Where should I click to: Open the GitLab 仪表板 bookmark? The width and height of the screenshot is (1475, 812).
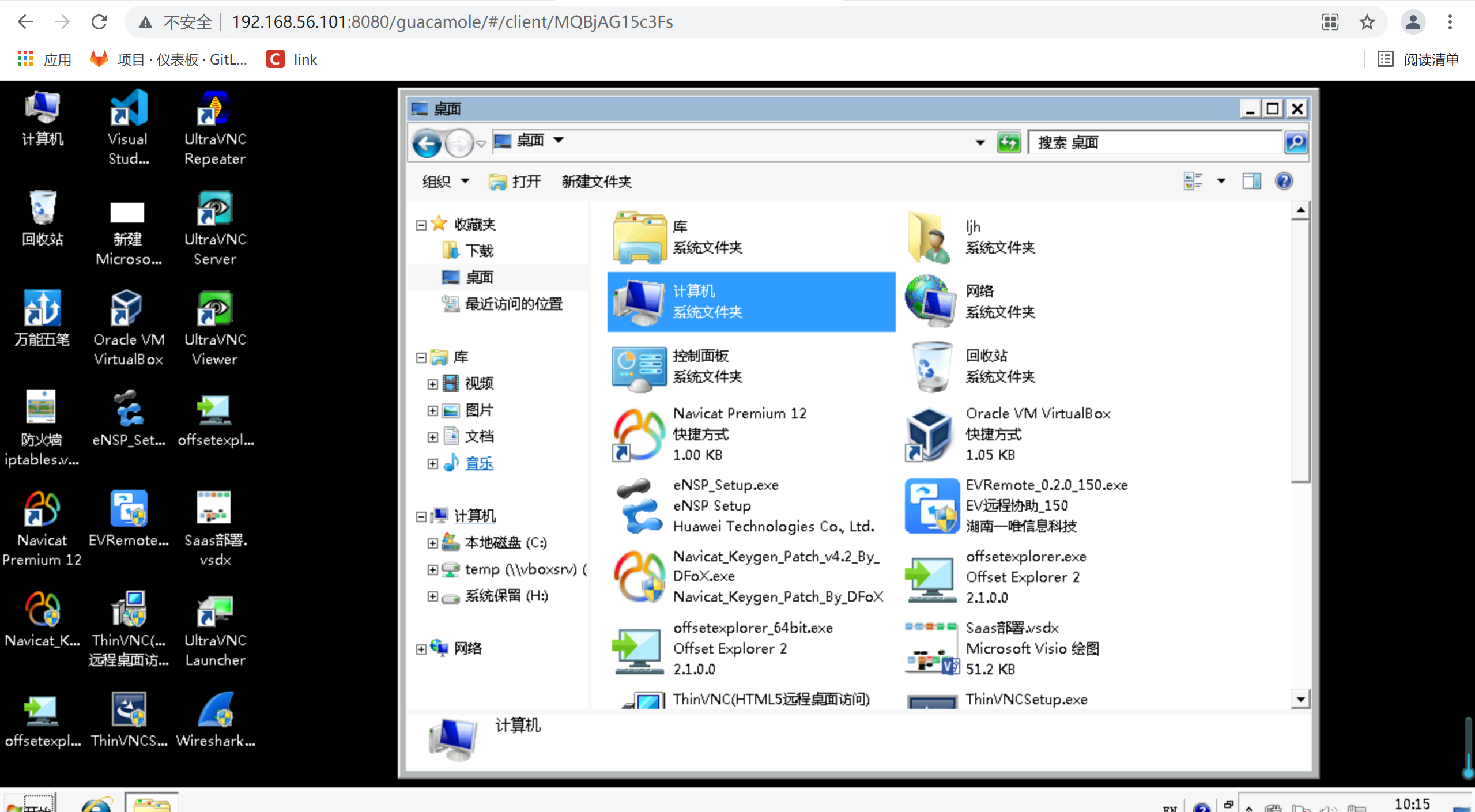[x=168, y=58]
